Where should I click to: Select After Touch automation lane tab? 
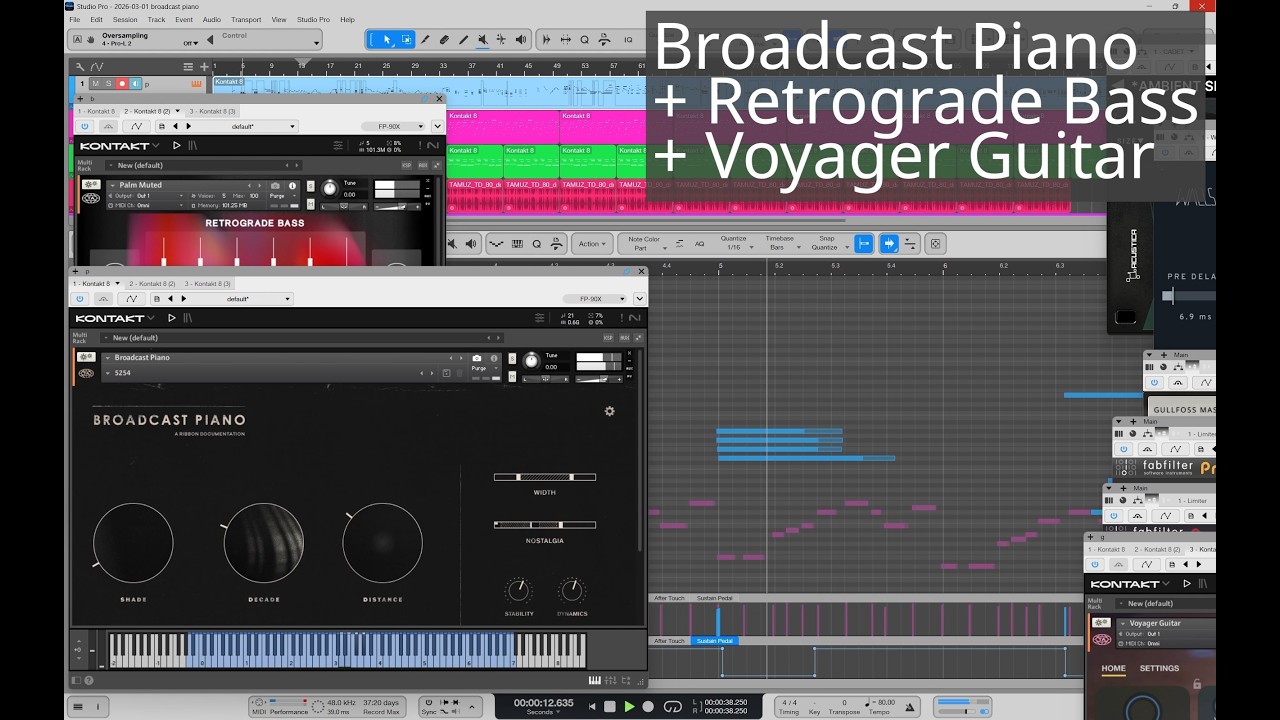pos(669,641)
